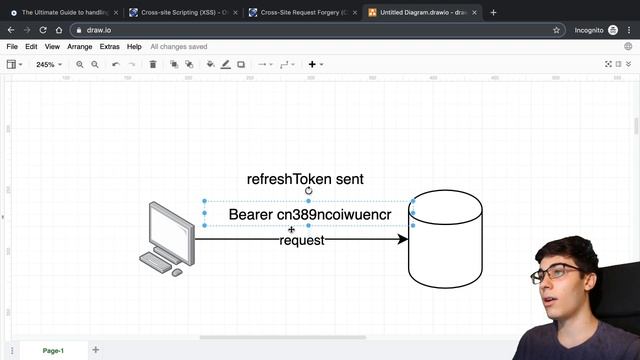Click the vertical canvas scrollbar
This screenshot has height=360, width=640.
[x=636, y=126]
